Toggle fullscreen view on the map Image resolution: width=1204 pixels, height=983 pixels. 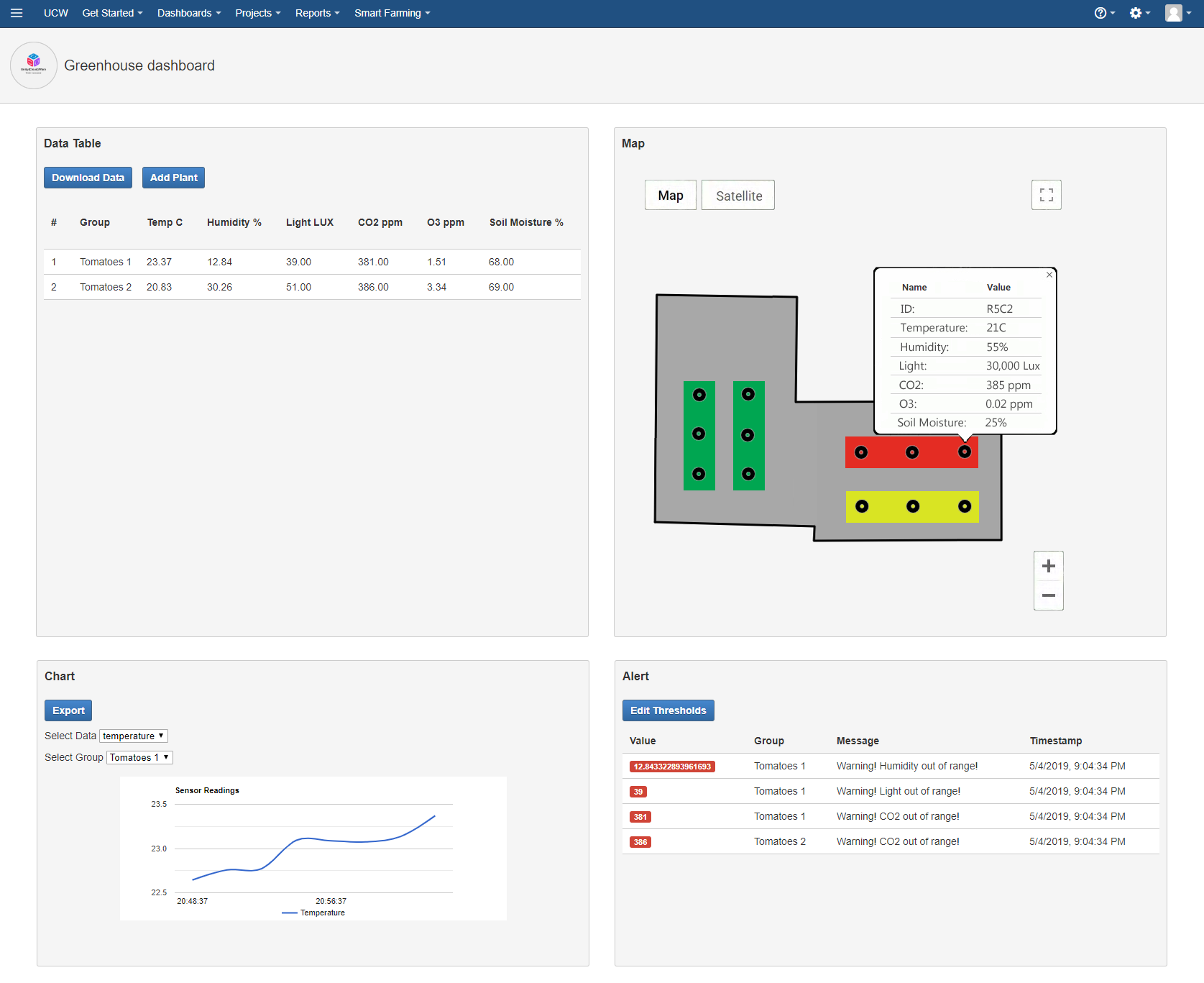click(1046, 195)
